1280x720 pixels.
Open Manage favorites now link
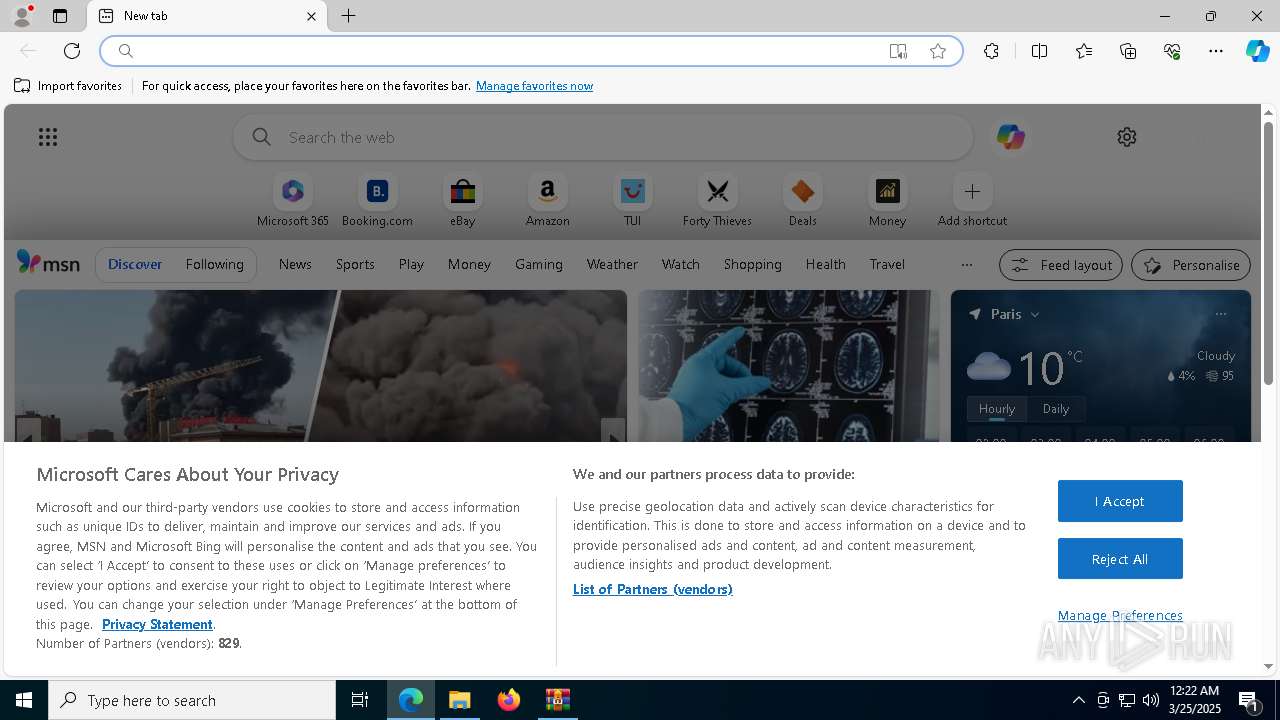534,86
